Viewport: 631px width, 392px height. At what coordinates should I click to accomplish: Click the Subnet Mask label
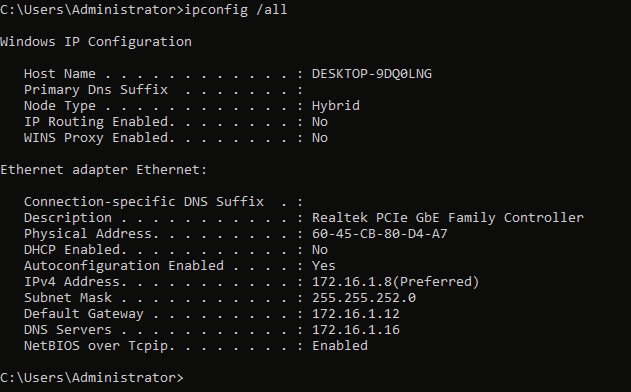(x=68, y=298)
